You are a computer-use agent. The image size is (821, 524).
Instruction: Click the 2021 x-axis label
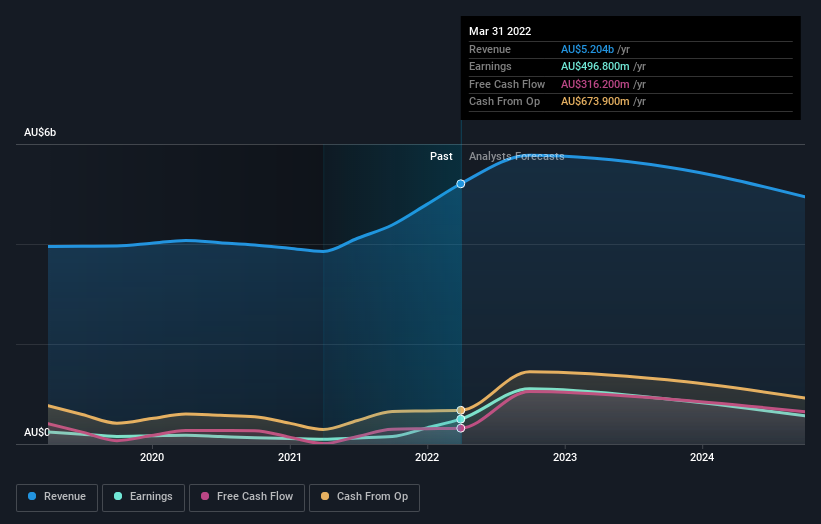click(290, 458)
